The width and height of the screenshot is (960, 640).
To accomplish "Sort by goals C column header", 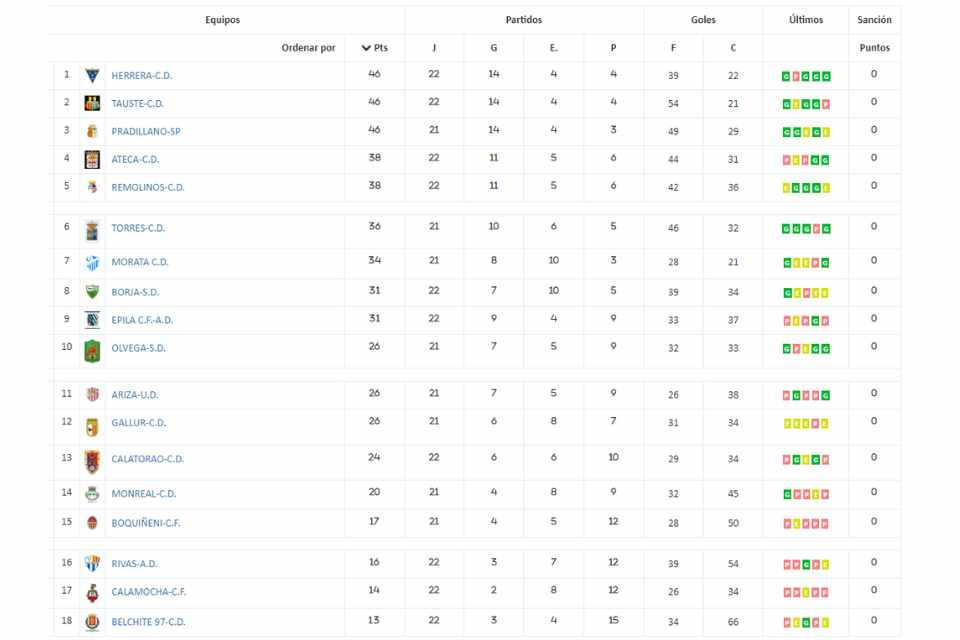I will click(733, 48).
